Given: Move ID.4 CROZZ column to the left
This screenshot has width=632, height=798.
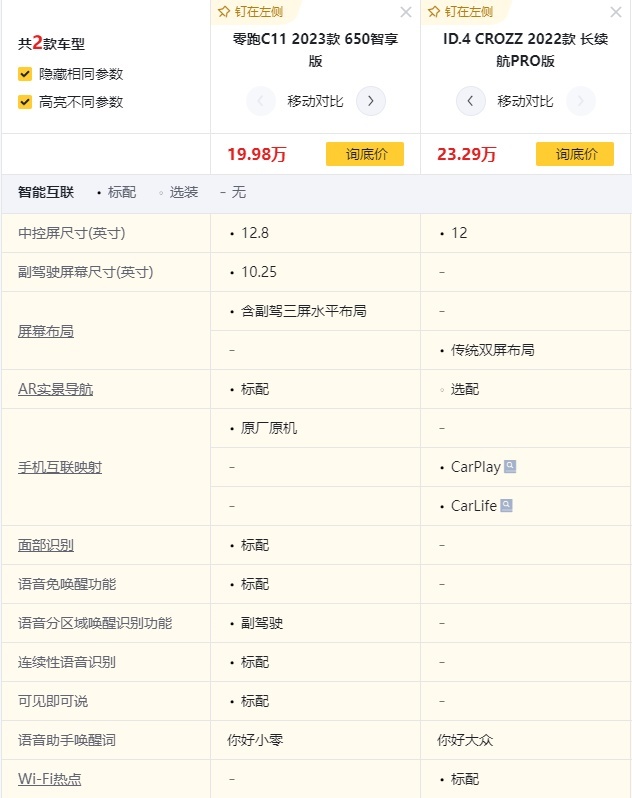Looking at the screenshot, I should tap(471, 101).
